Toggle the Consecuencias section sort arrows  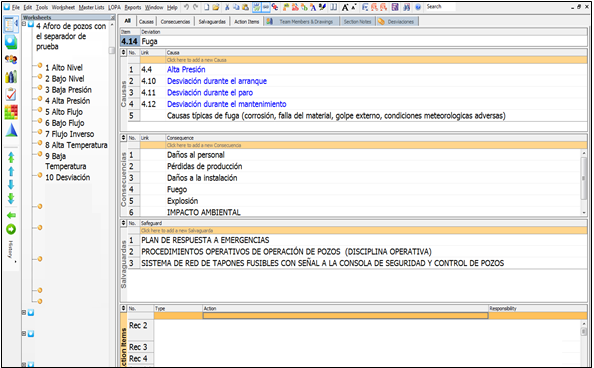pyautogui.click(x=123, y=138)
